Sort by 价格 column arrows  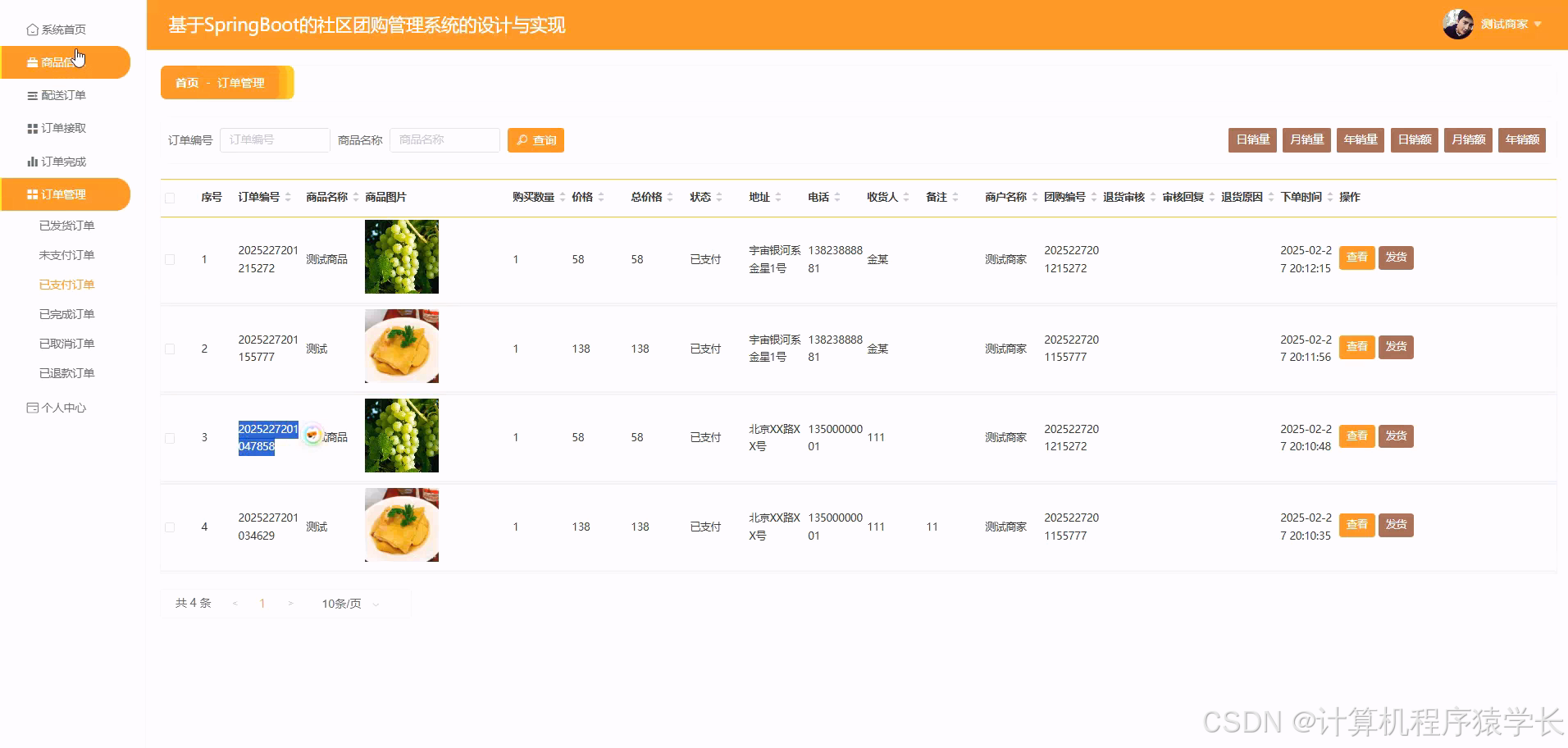(x=601, y=197)
